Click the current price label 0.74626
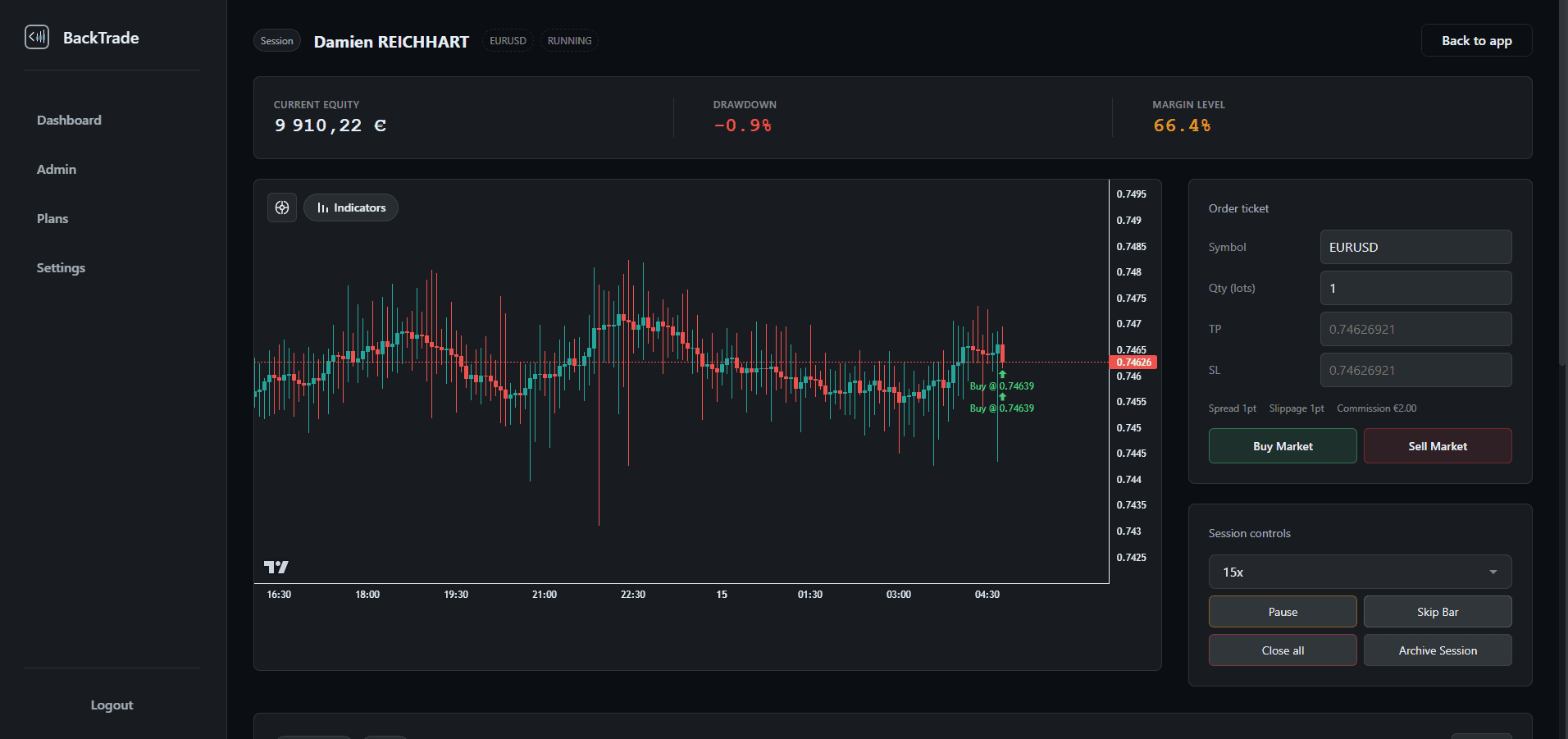 [1133, 363]
